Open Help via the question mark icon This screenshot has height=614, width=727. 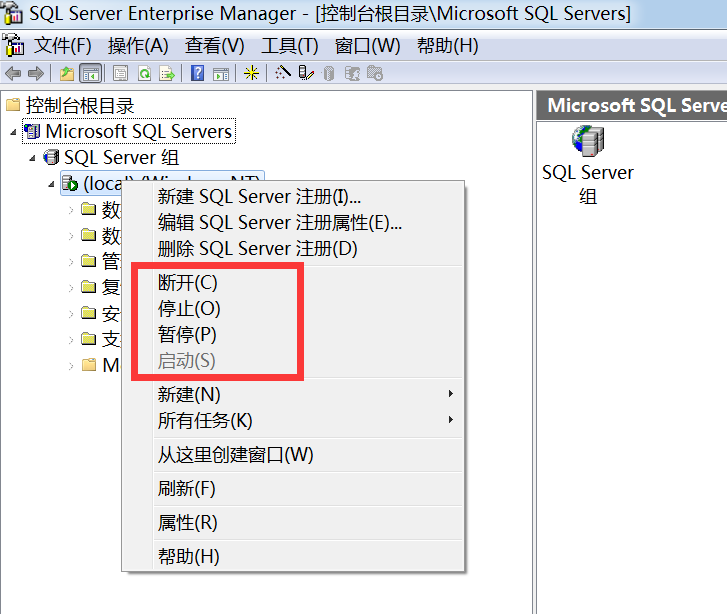coord(198,73)
